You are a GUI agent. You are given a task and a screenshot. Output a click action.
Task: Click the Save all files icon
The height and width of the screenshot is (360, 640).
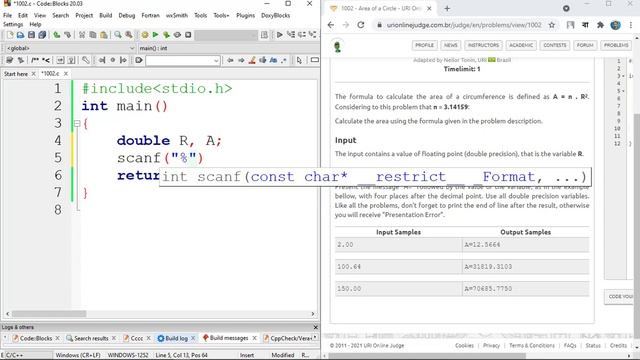point(42,35)
